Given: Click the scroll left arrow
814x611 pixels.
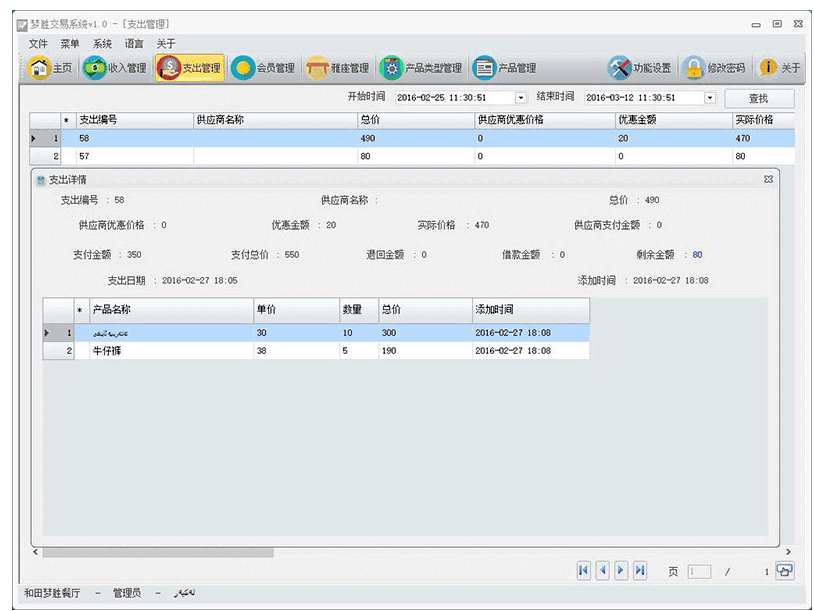Looking at the screenshot, I should 35,552.
